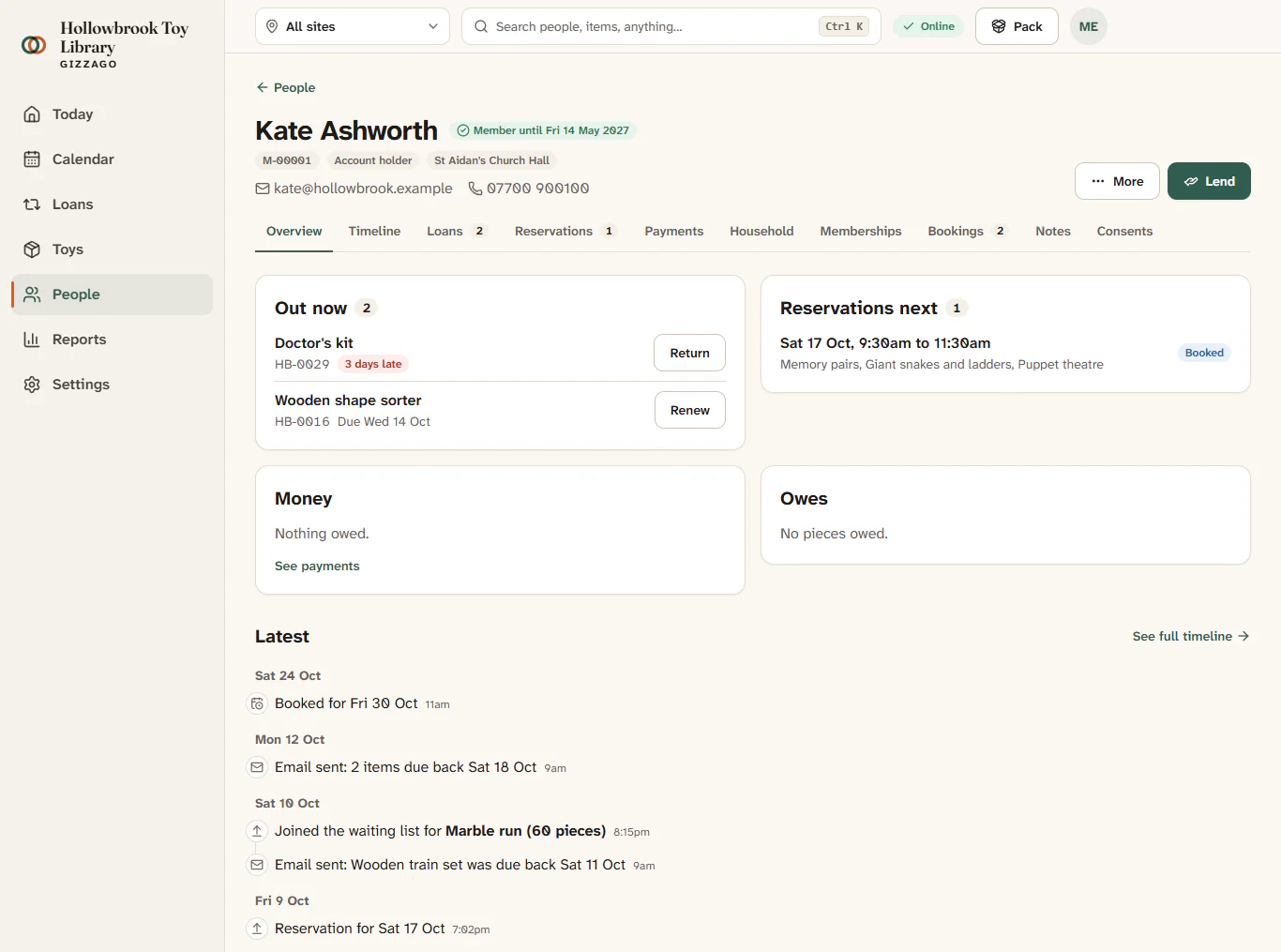Click the green Lend button

pyautogui.click(x=1209, y=181)
